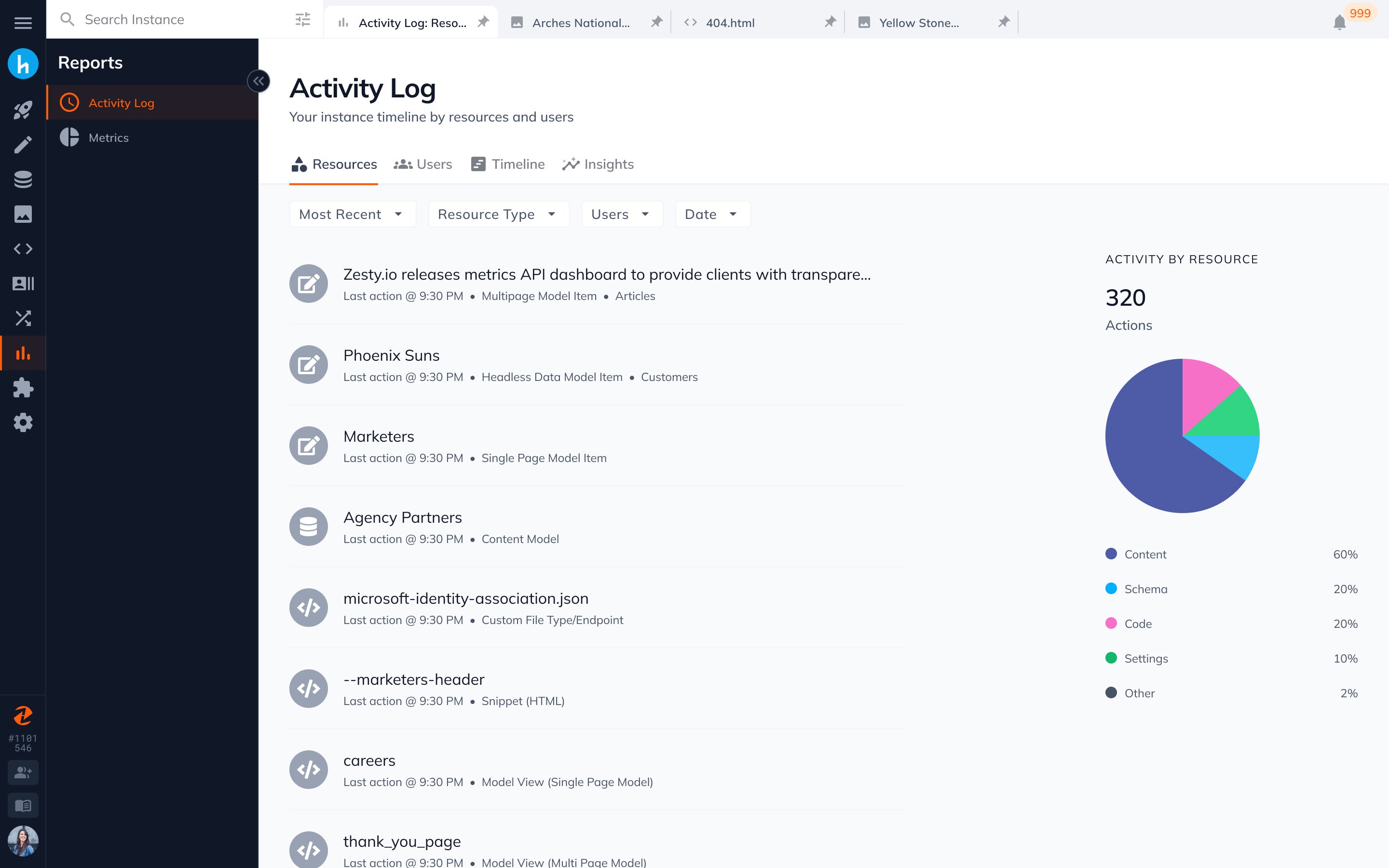Screen dimensions: 1389x868
Task: Unpin the Yellow Stone tab
Action: point(1003,22)
